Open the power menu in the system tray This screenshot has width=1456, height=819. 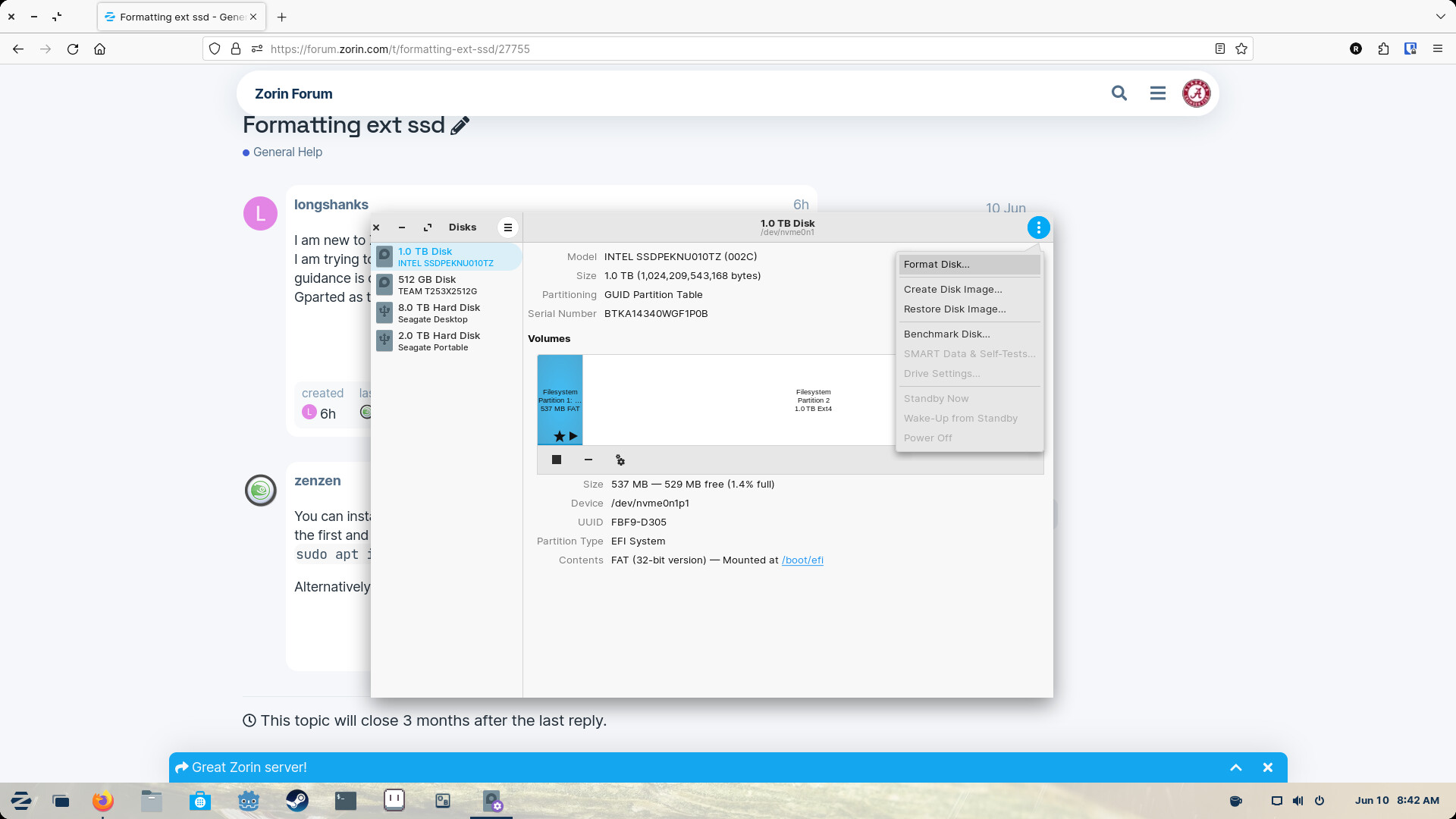[x=1319, y=801]
